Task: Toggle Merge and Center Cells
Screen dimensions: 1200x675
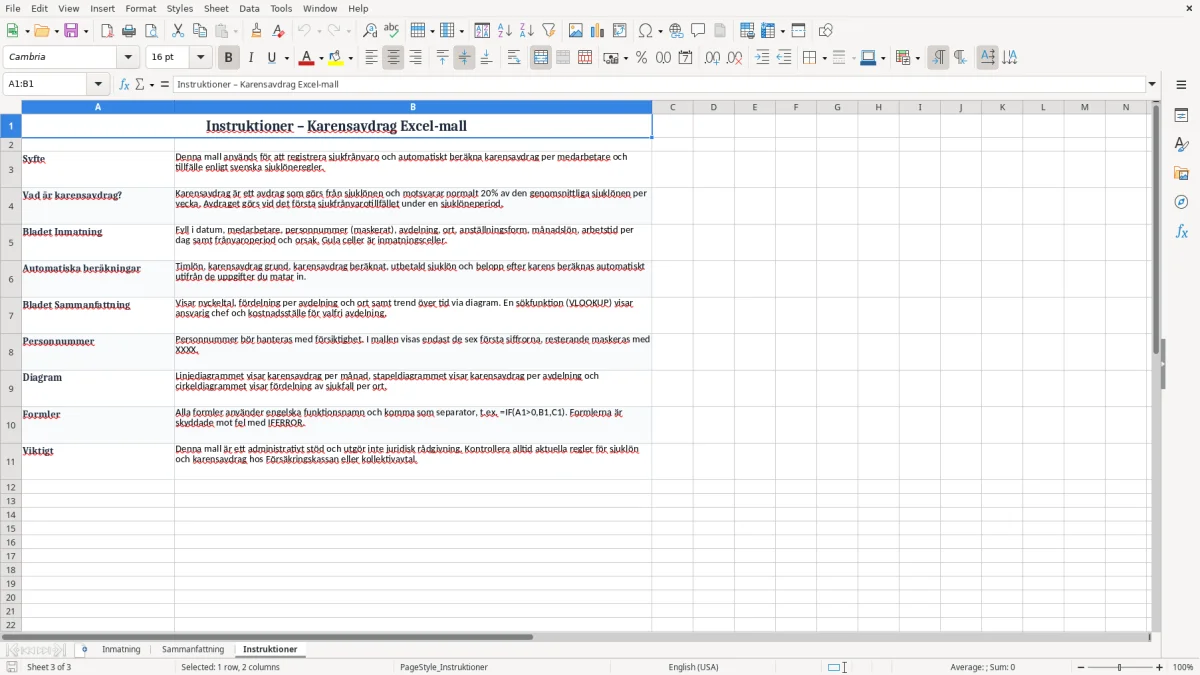Action: pyautogui.click(x=541, y=58)
